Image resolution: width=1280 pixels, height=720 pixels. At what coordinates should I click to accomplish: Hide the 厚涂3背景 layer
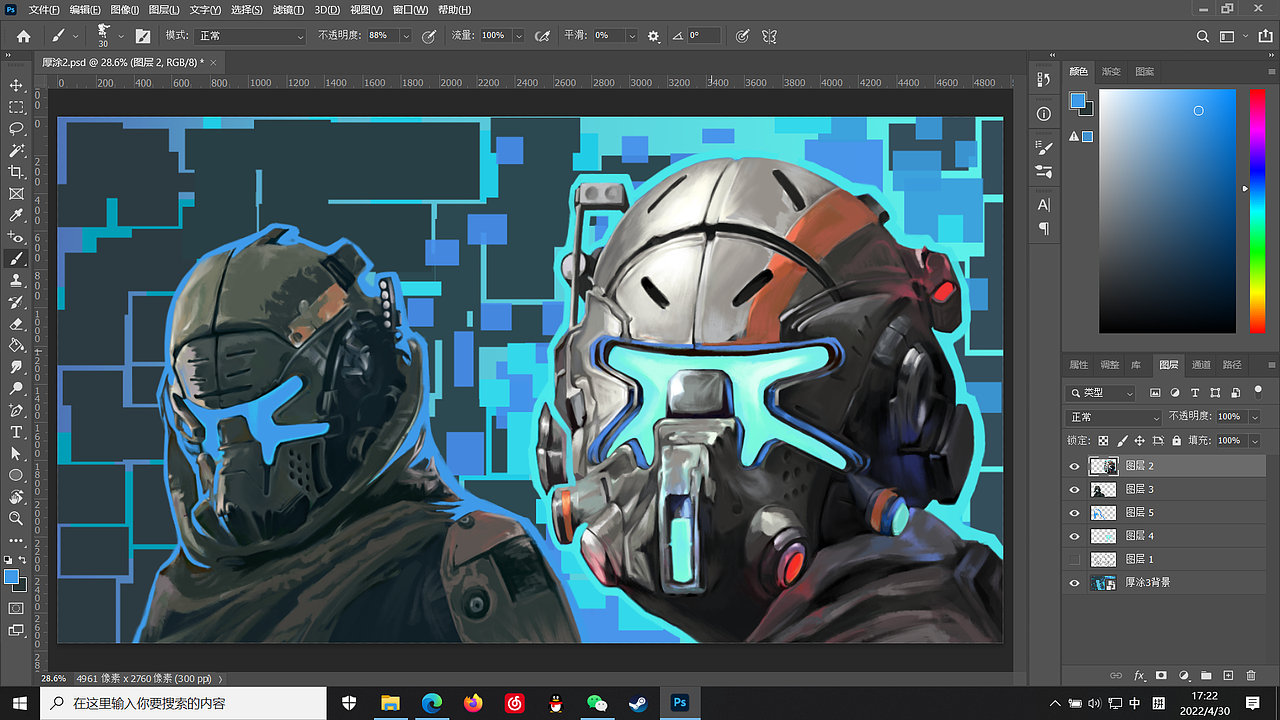coord(1075,582)
